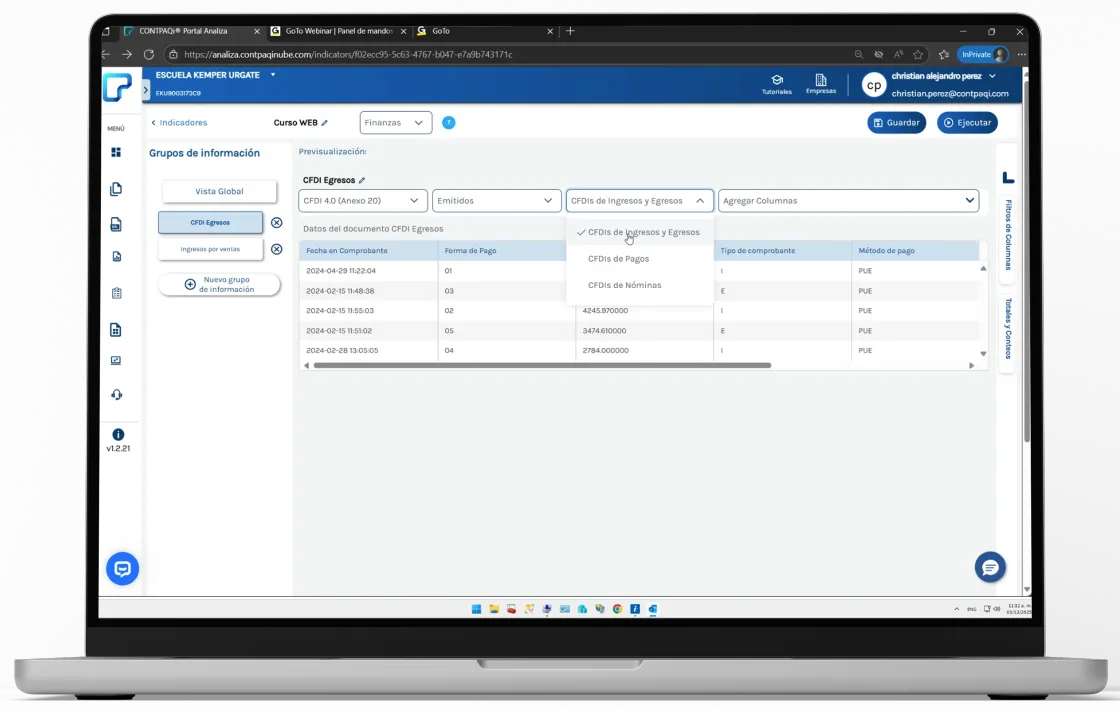The image size is (1120, 713).
Task: Open browser settings three-dots menu
Action: 1021,54
